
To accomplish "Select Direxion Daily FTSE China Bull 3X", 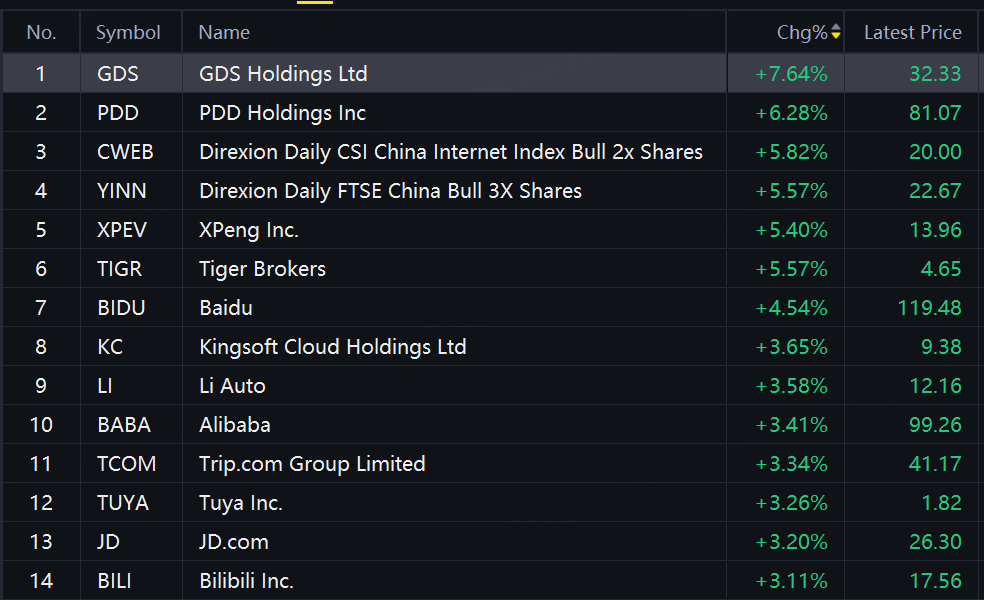I will pyautogui.click(x=490, y=191).
